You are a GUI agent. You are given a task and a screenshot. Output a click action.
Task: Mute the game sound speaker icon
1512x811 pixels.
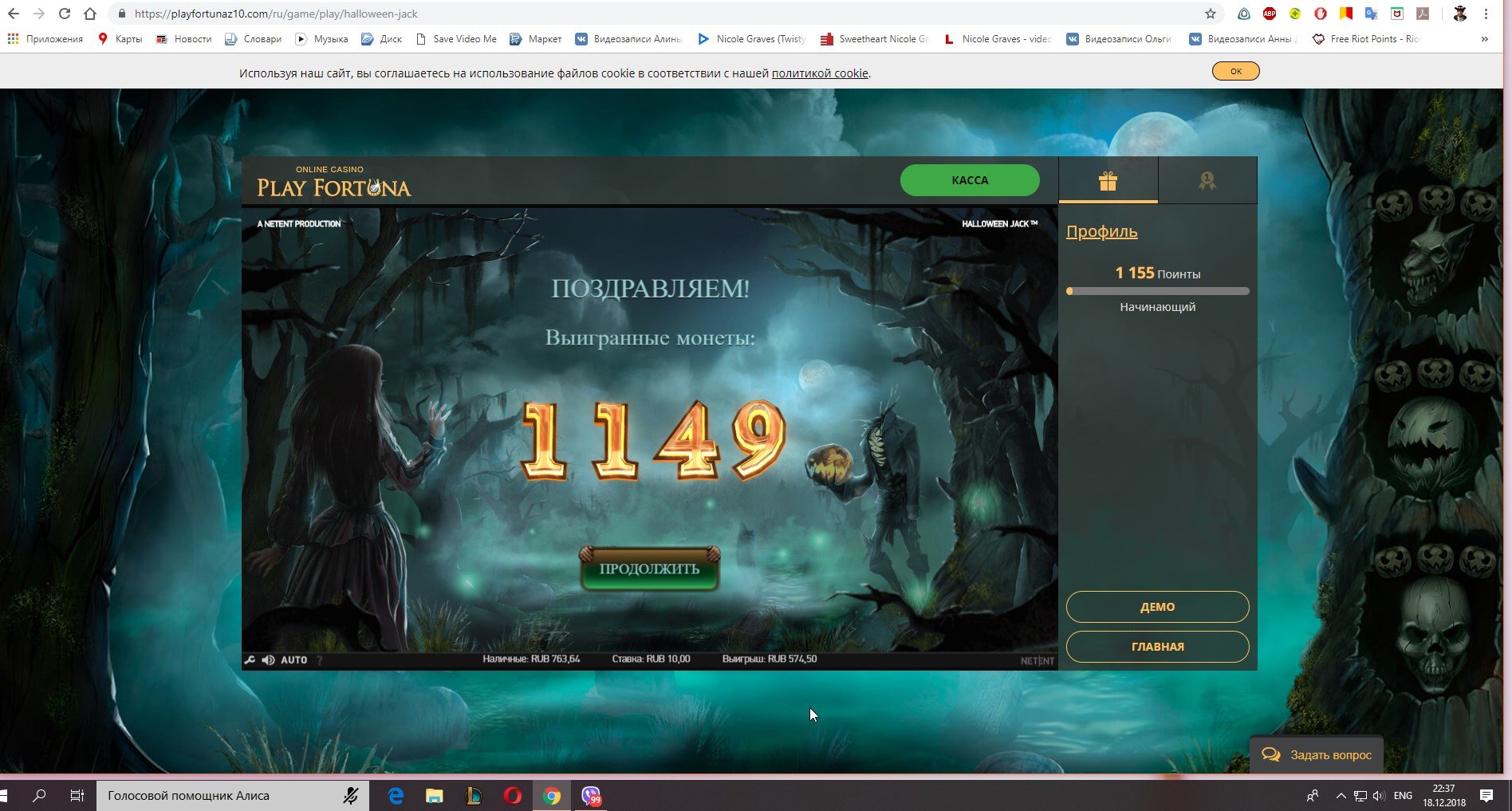click(x=268, y=660)
